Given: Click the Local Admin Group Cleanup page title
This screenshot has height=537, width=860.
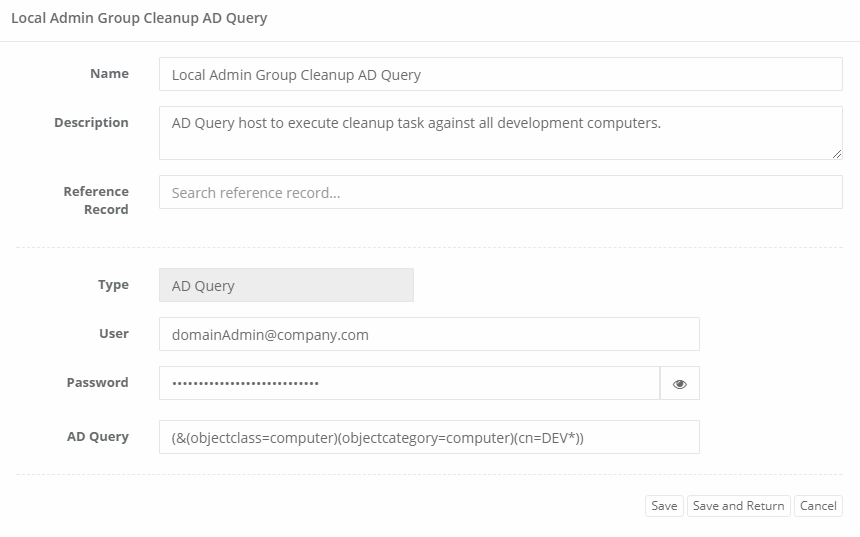Looking at the screenshot, I should (x=139, y=18).
